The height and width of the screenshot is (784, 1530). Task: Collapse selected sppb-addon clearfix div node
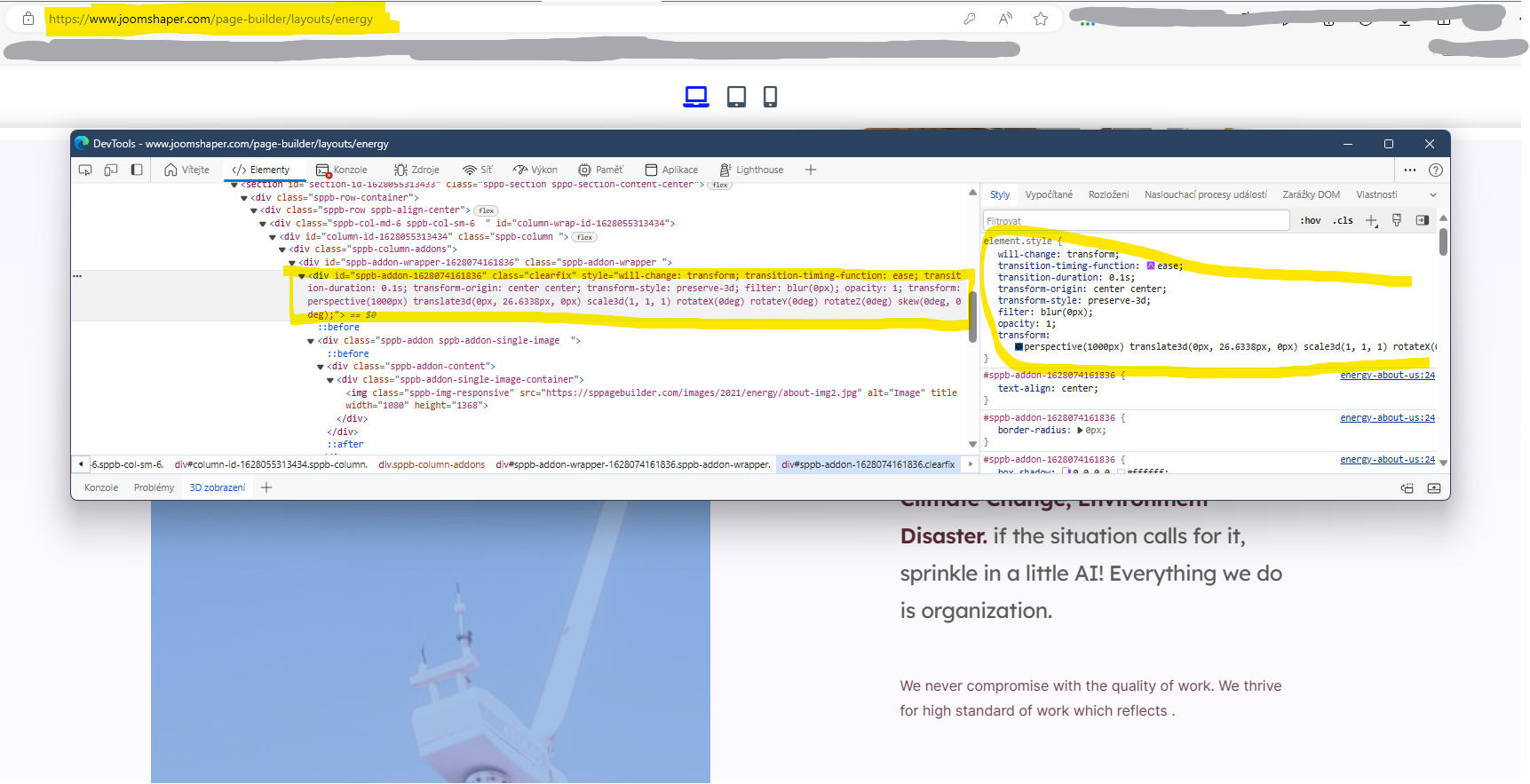(302, 276)
